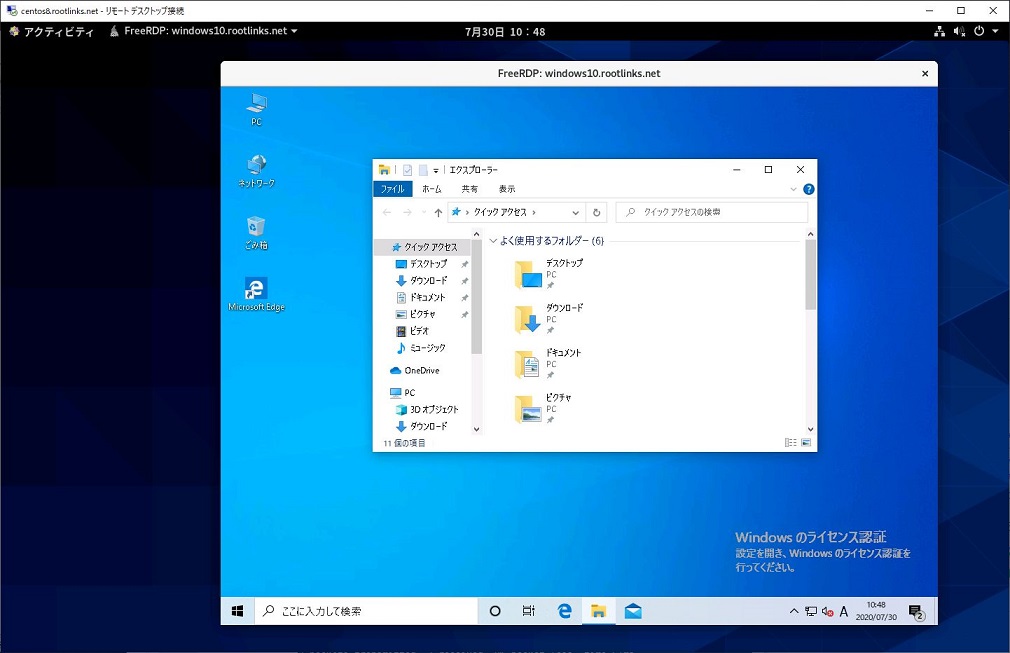1010x653 pixels.
Task: Refresh the Quick Access folder view
Action: pyautogui.click(x=597, y=212)
